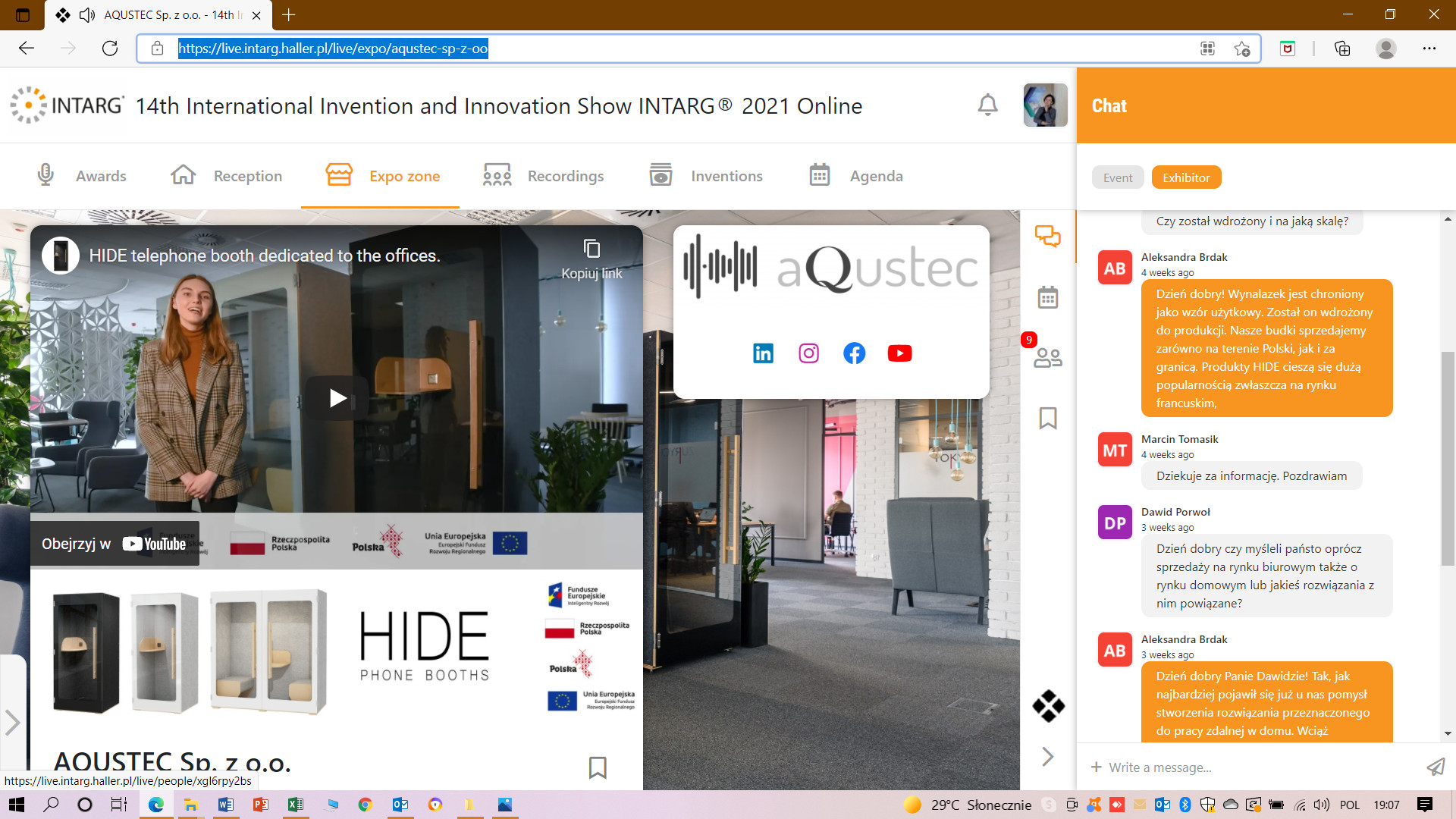Open the calendar sidebar icon
Viewport: 1456px width, 819px height.
coord(1048,297)
